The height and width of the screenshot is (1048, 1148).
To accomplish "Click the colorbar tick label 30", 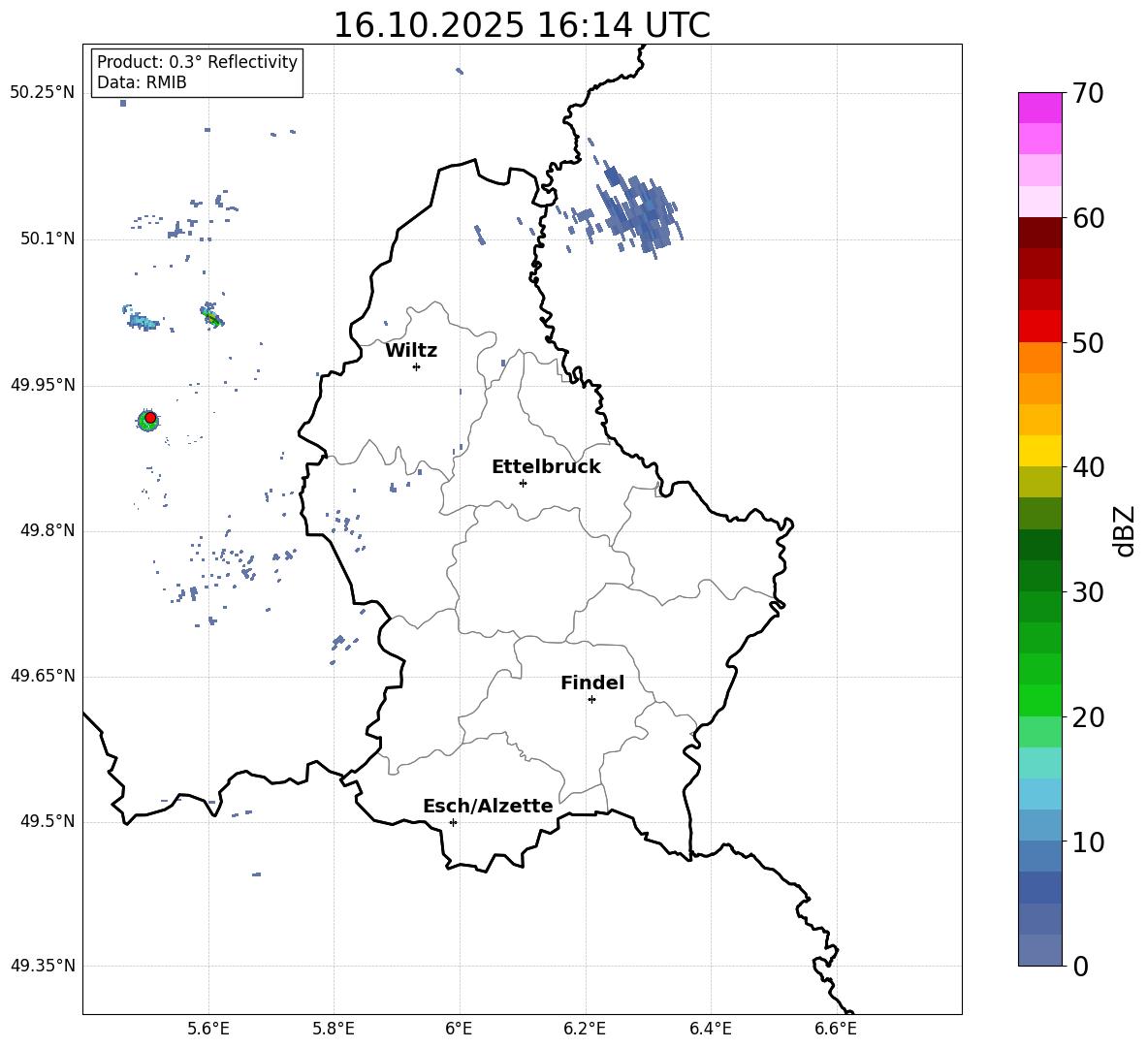I will [x=1088, y=591].
